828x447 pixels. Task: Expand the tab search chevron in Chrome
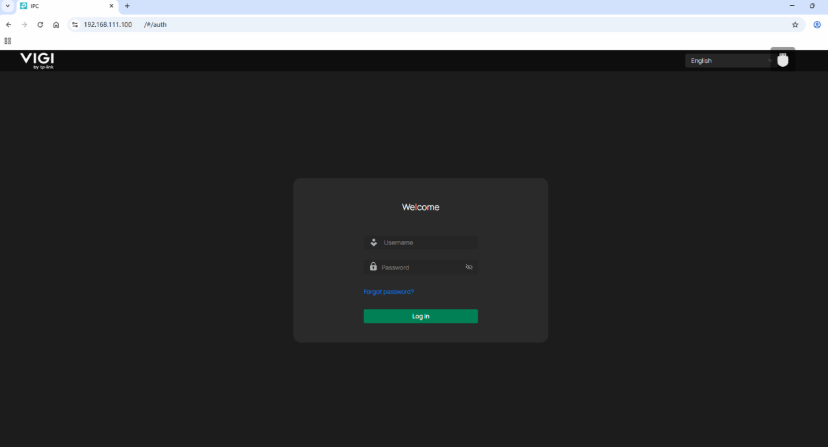click(x=8, y=6)
